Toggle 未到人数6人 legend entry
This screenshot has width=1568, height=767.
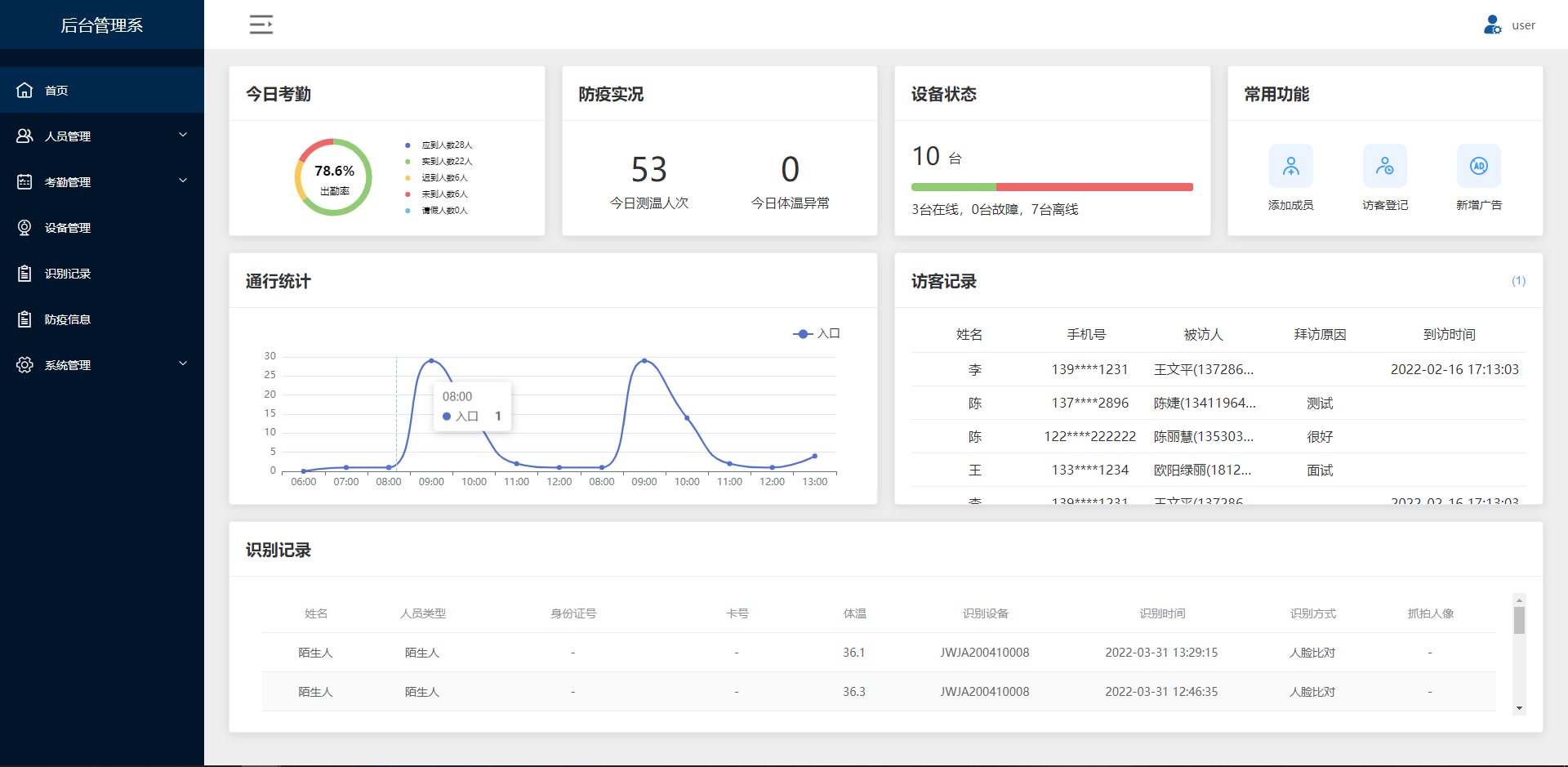(436, 194)
